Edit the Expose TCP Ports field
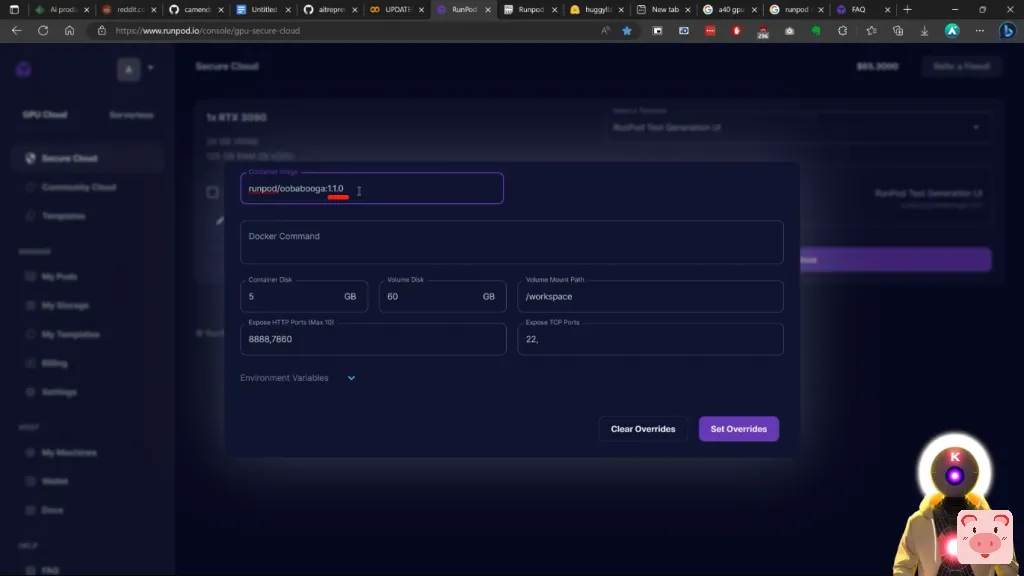This screenshot has width=1024, height=576. click(x=650, y=339)
